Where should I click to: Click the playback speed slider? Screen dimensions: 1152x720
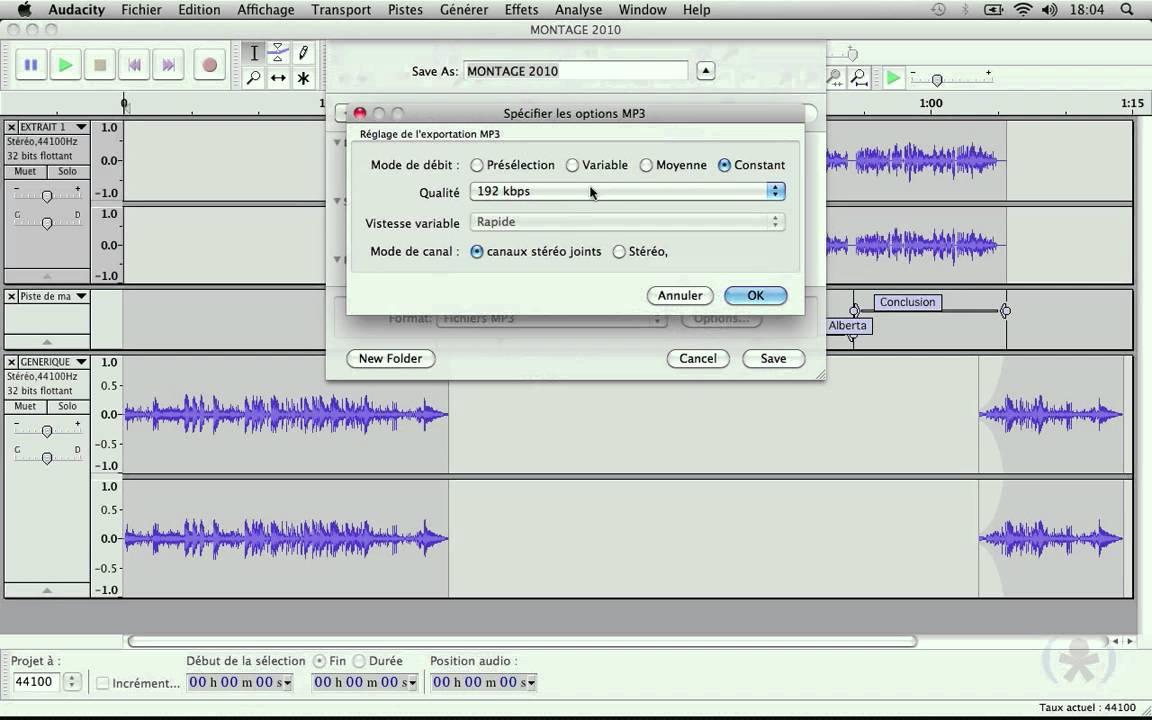point(951,78)
